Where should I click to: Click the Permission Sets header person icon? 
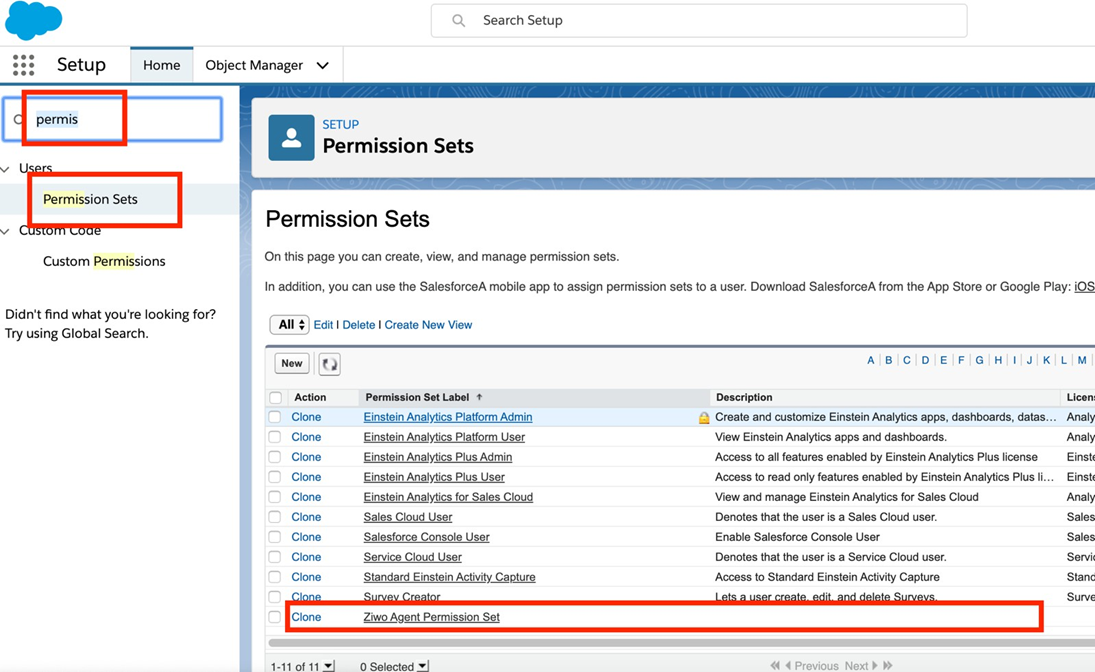coord(291,138)
